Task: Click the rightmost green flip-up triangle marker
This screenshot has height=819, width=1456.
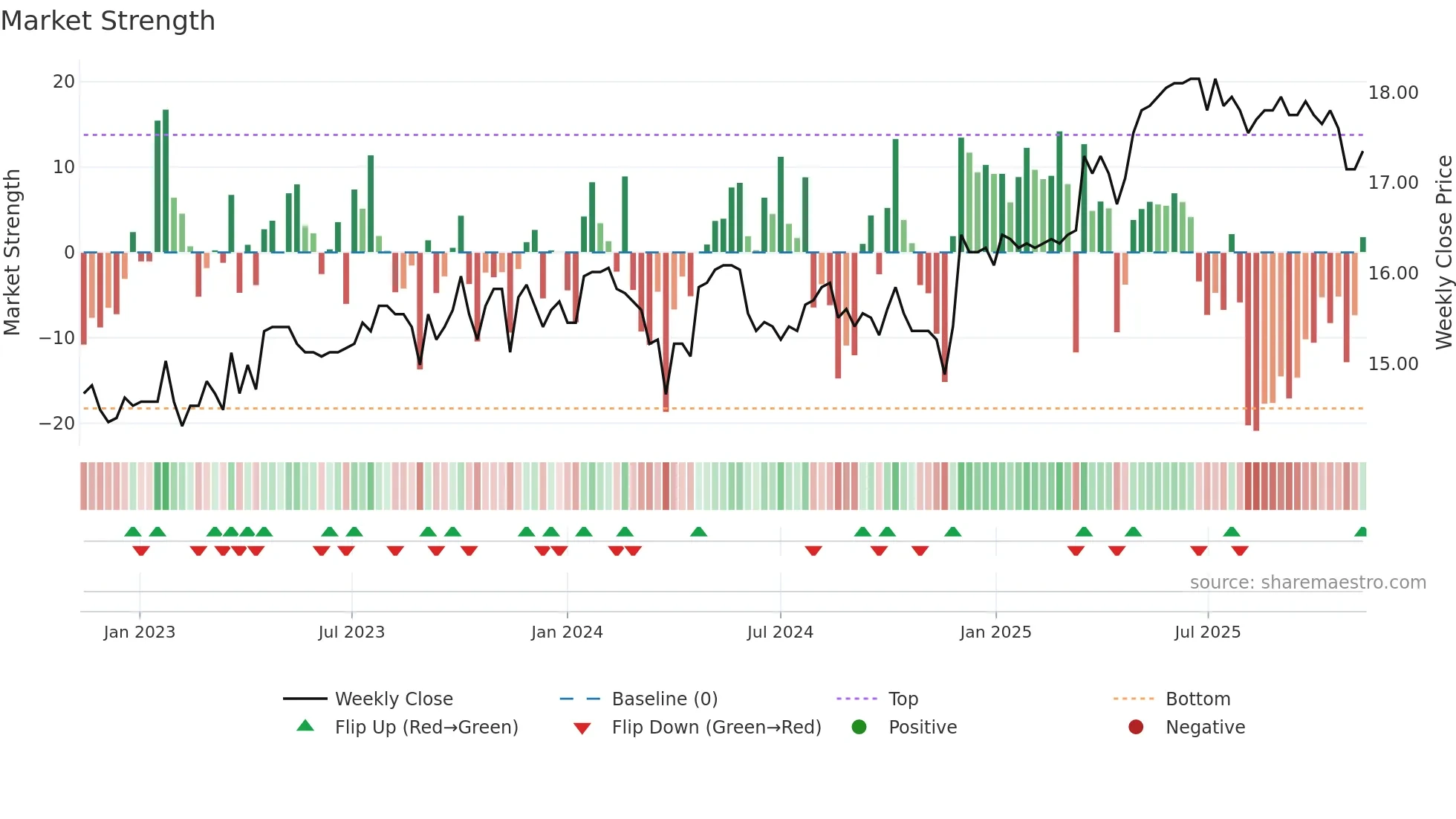Action: [1361, 532]
